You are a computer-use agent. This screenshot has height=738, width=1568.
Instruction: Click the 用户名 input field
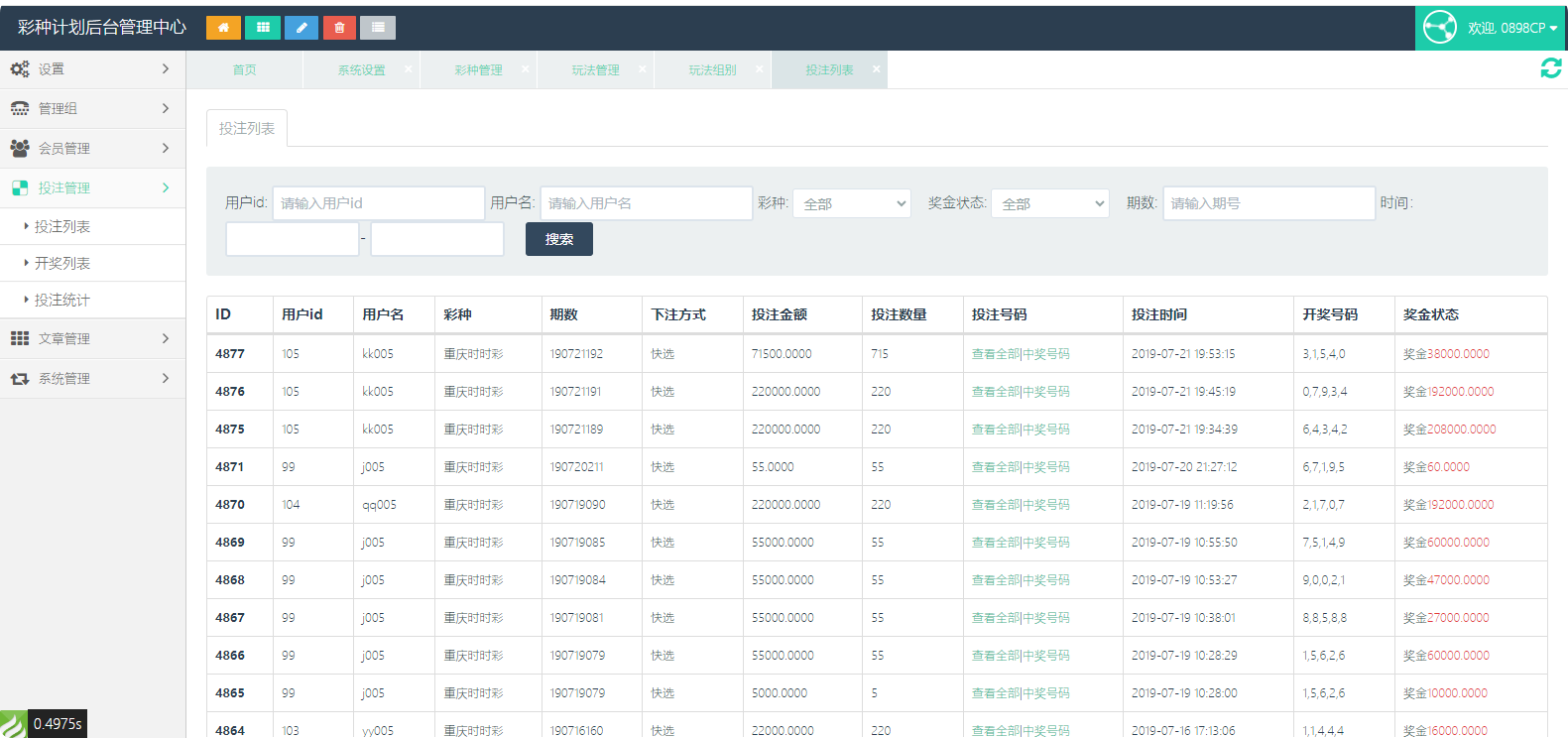(x=646, y=203)
